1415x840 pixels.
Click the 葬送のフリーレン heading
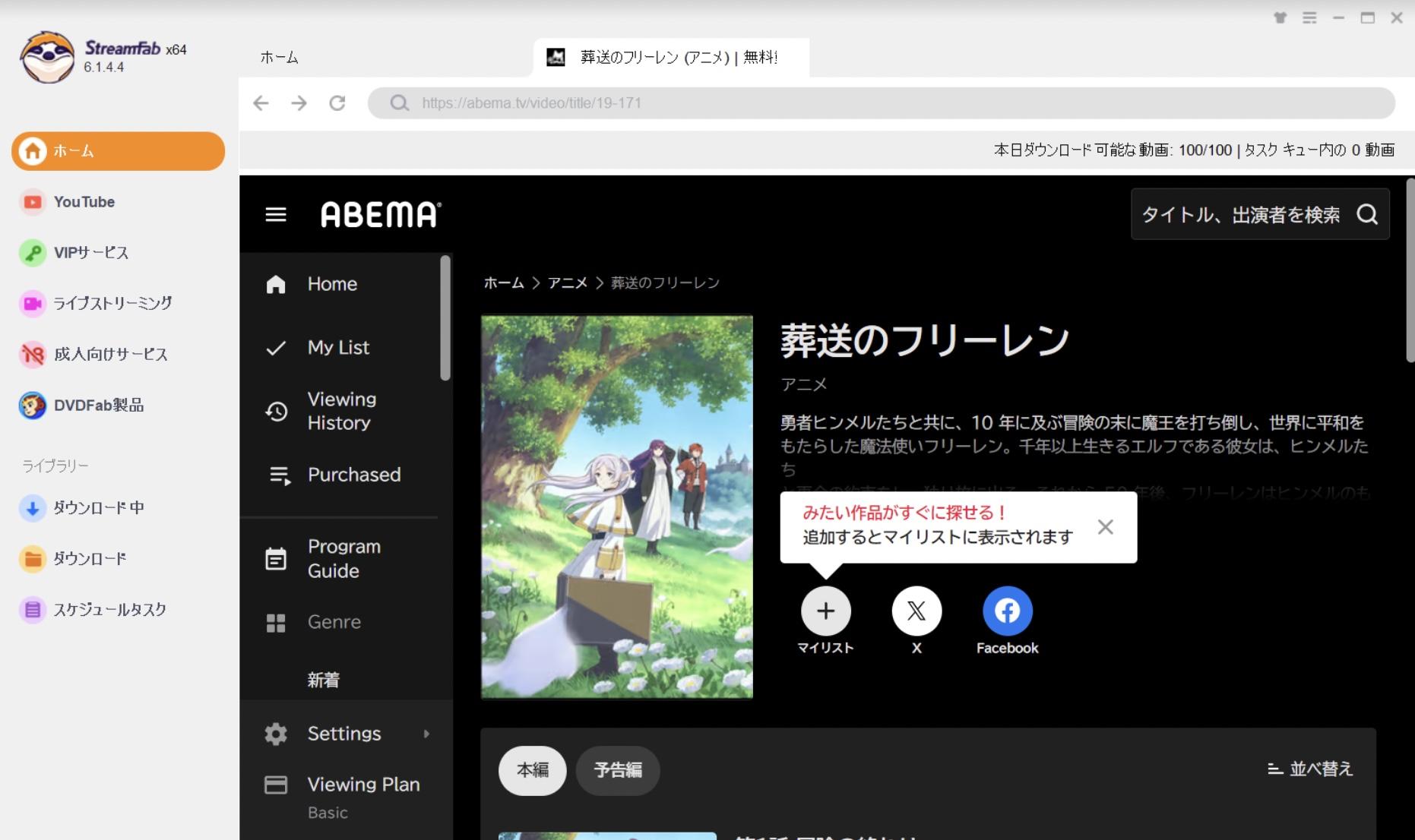coord(925,341)
